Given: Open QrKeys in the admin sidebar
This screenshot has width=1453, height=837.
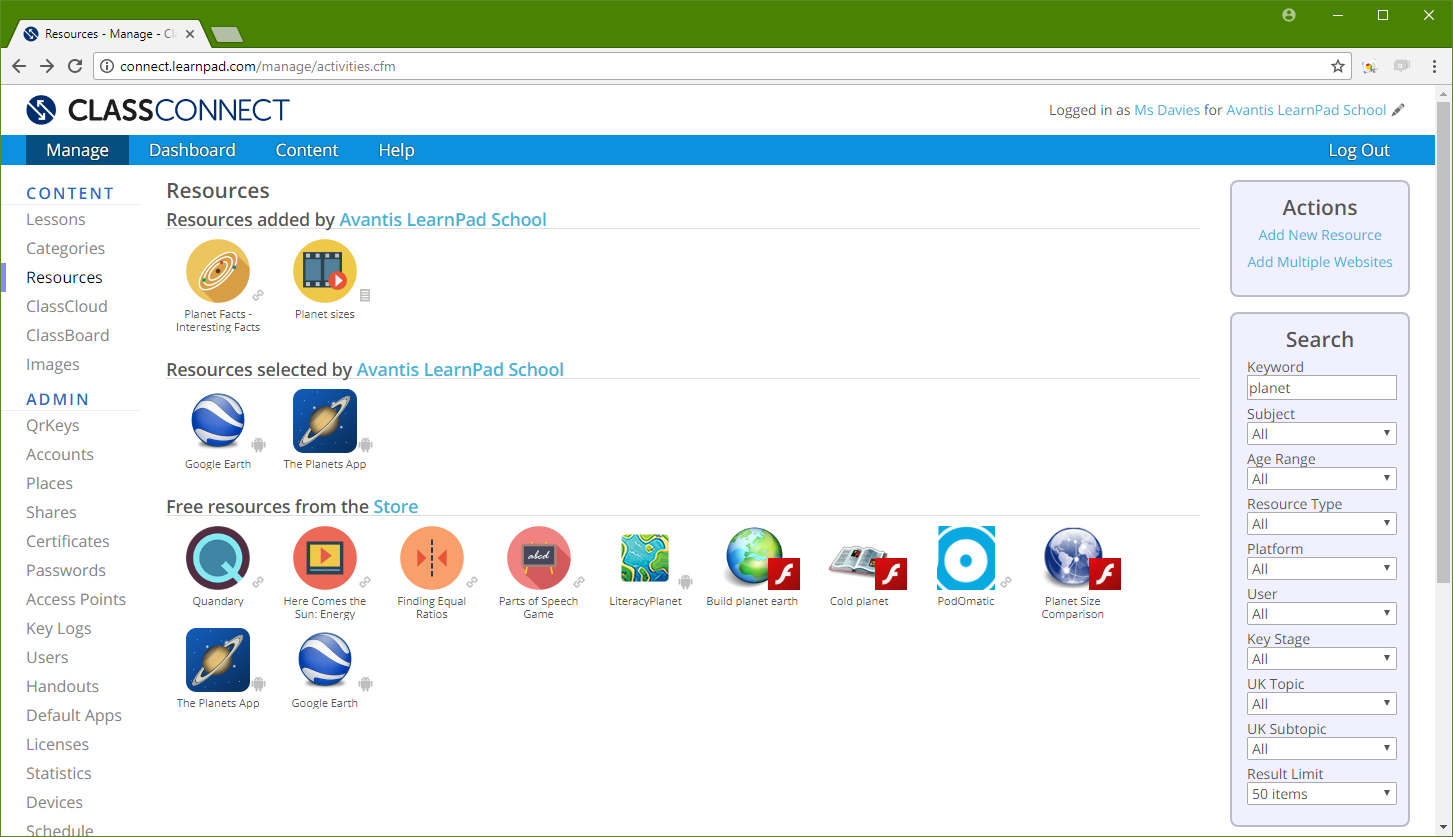Looking at the screenshot, I should (x=53, y=426).
